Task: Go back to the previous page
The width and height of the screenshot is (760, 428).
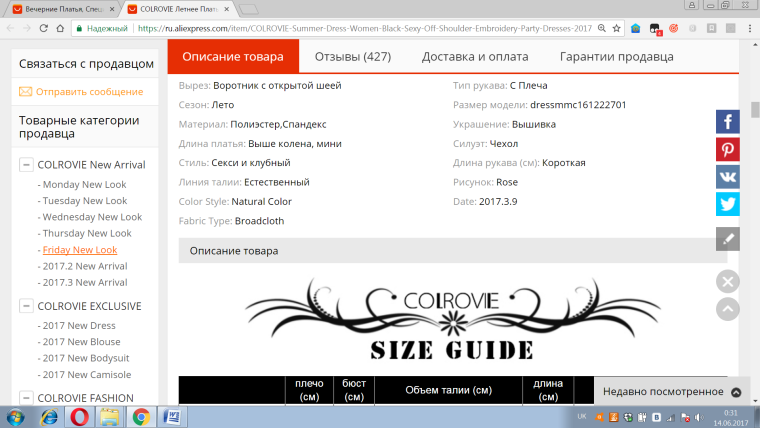Action: (11, 29)
